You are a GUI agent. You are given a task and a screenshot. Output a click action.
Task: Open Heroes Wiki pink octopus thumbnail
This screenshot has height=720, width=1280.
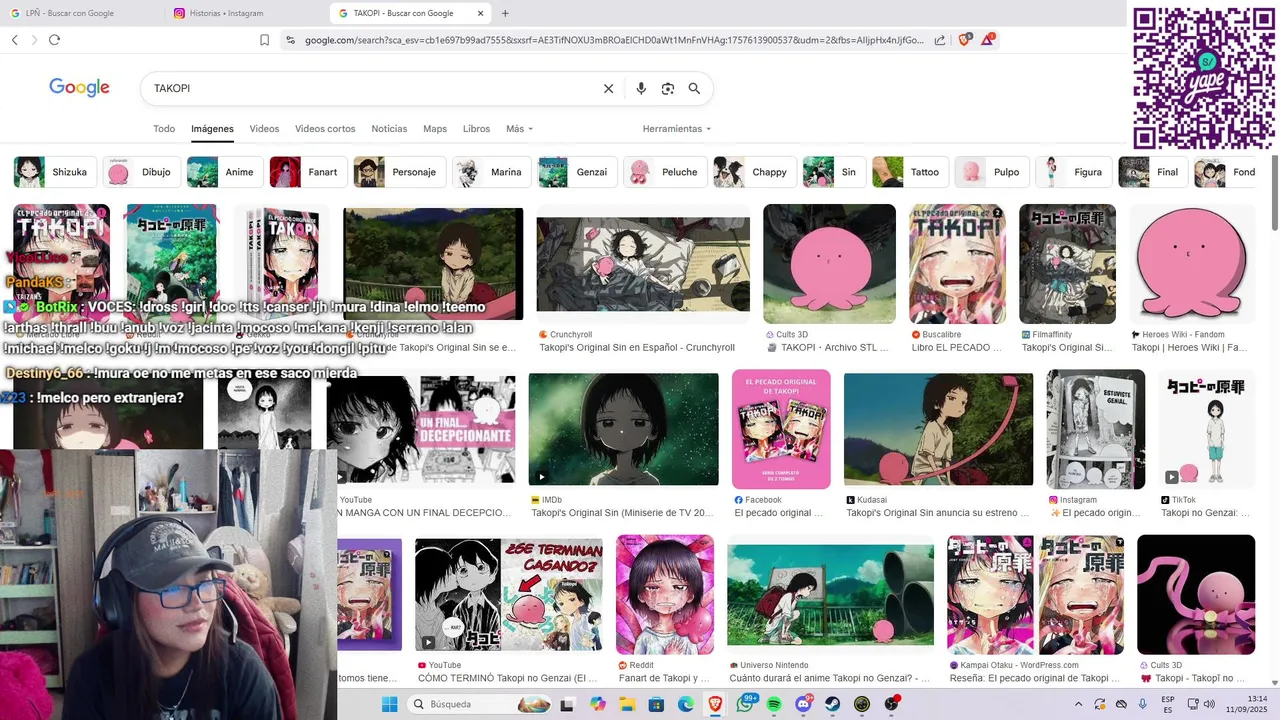click(1192, 264)
